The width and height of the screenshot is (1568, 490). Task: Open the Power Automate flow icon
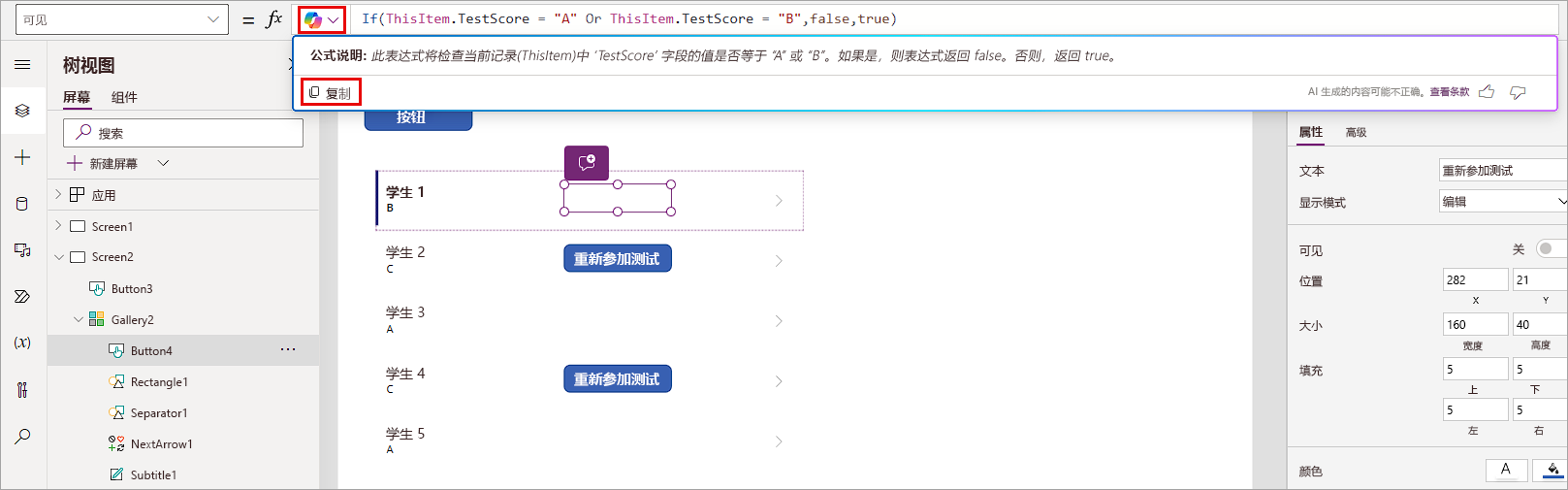click(22, 297)
